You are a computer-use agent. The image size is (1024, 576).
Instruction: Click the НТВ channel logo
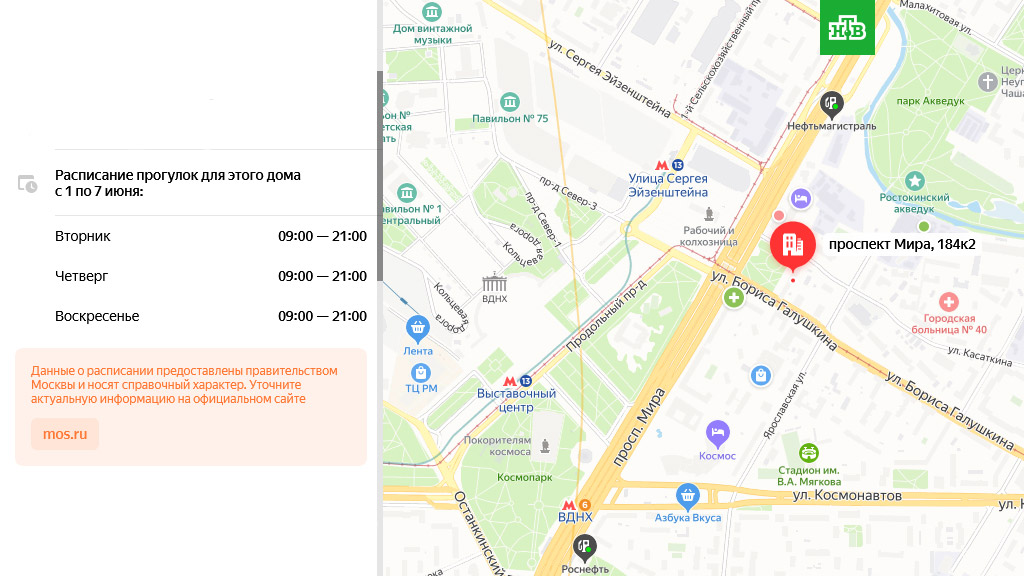point(847,27)
